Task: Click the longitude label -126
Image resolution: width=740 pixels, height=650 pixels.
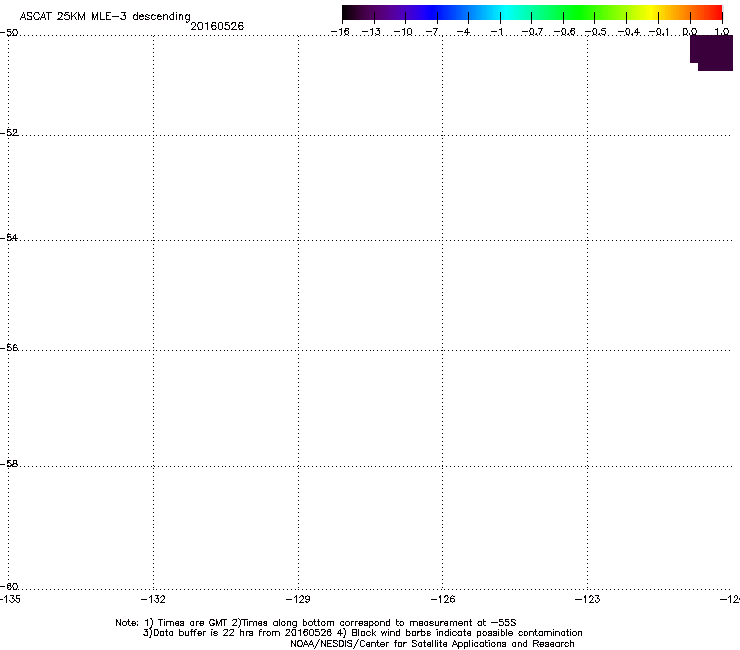Action: pyautogui.click(x=443, y=599)
